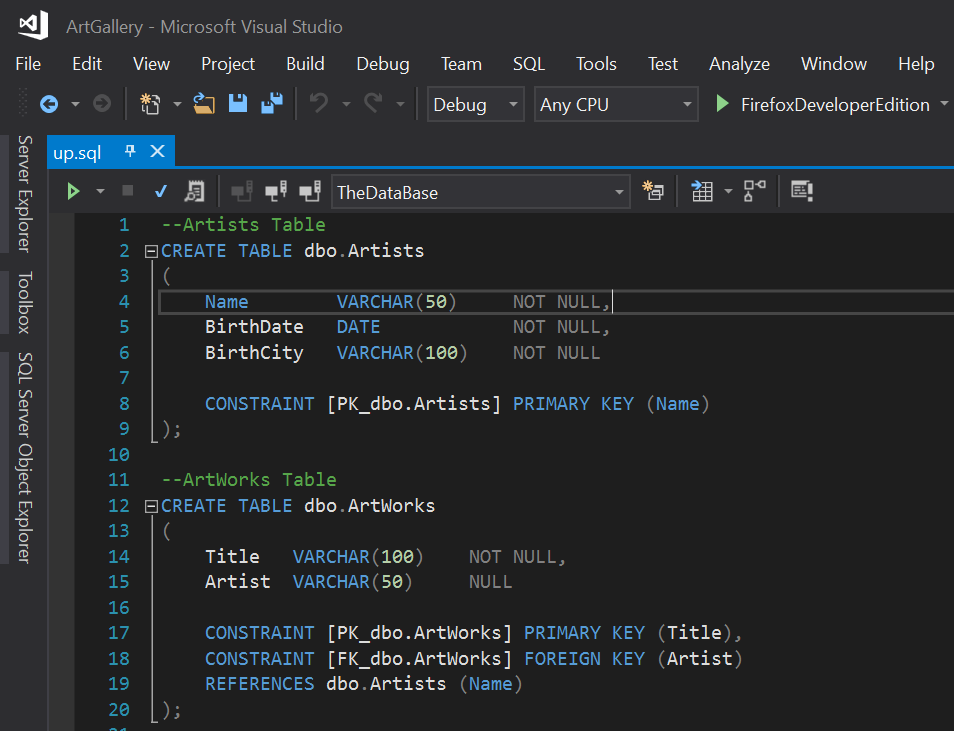Viewport: 954px width, 731px height.
Task: Start debugging with FirefoxDeveloperEdition
Action: tap(825, 104)
